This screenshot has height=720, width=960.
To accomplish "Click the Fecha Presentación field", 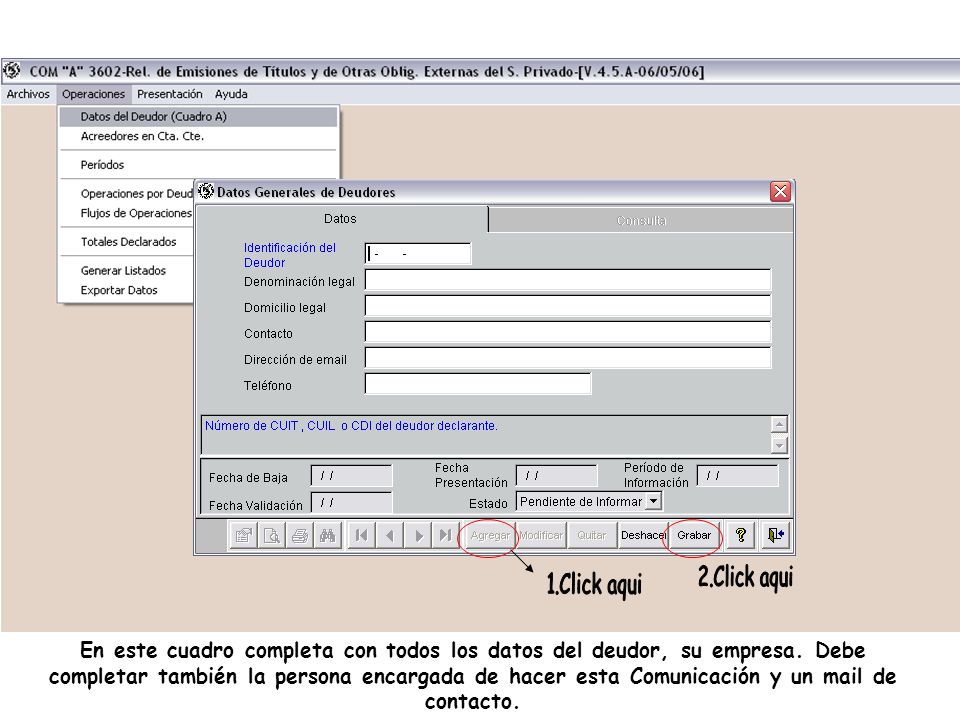I will point(557,476).
